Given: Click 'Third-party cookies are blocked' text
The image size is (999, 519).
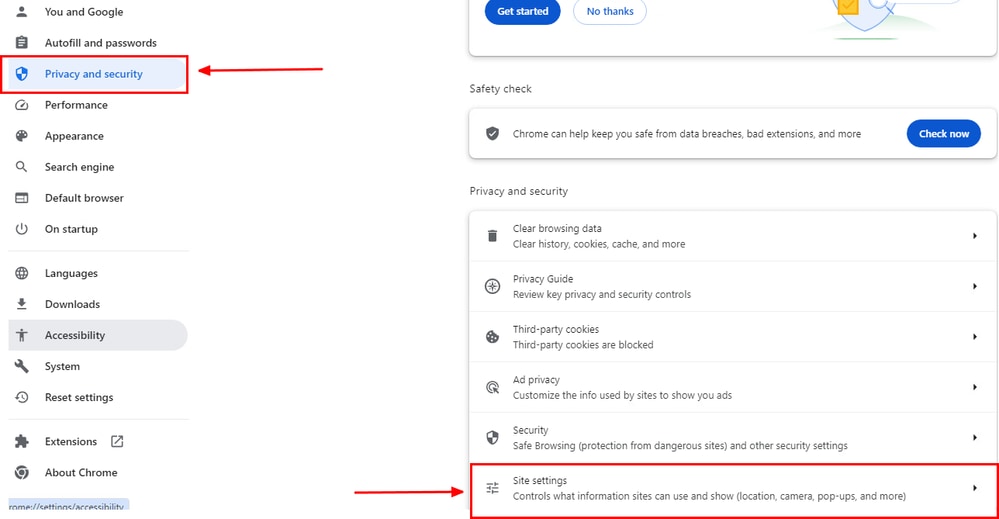Looking at the screenshot, I should point(583,345).
